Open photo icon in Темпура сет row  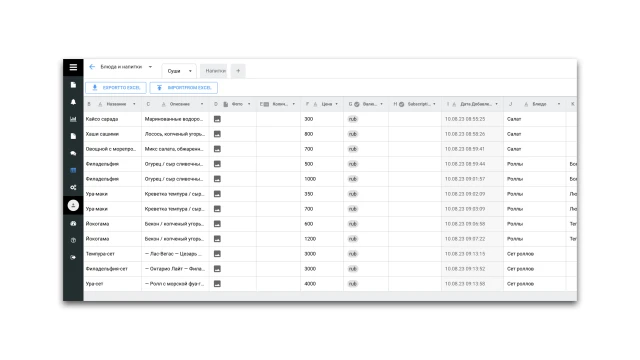217,253
